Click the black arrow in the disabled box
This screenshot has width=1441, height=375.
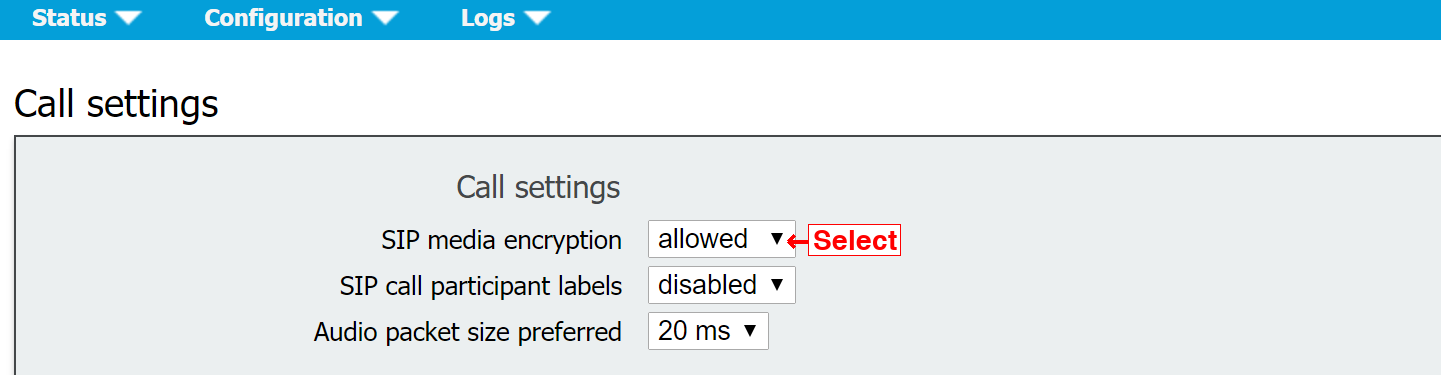coord(777,285)
